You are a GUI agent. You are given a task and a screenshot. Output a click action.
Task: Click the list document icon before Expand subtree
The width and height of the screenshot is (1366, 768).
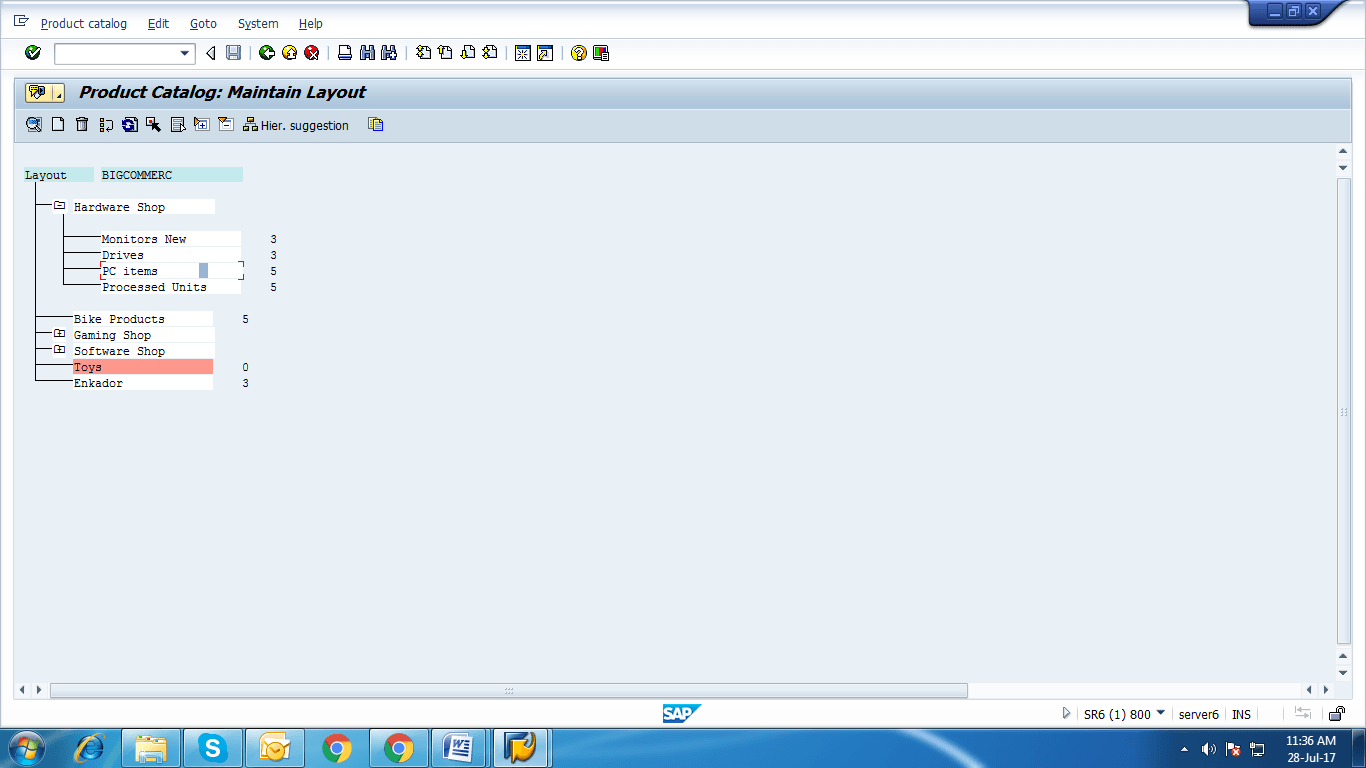178,124
